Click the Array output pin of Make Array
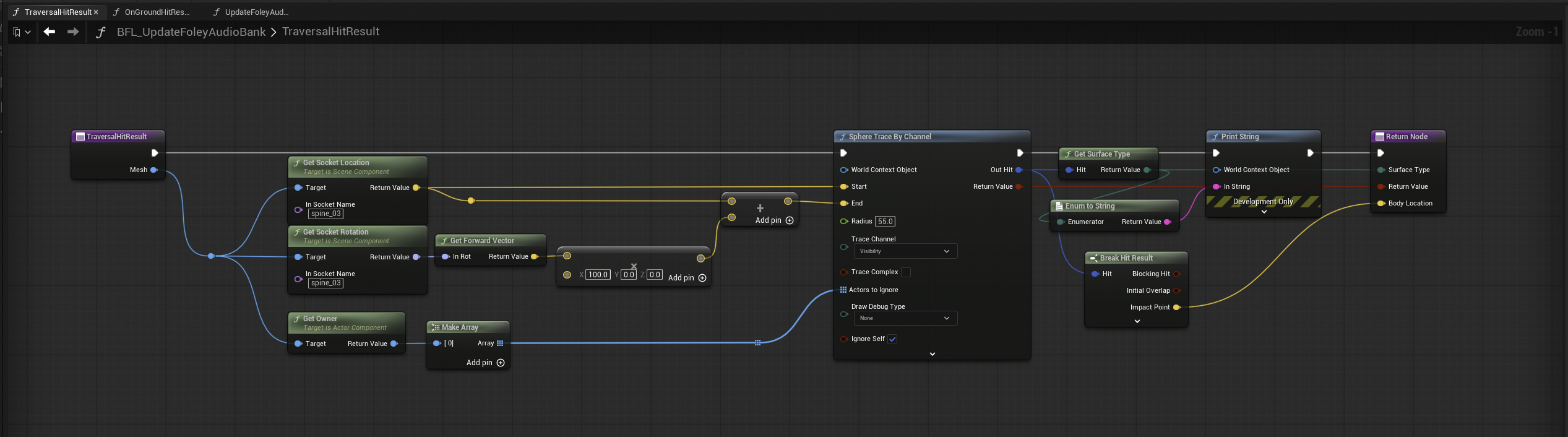This screenshot has height=437, width=1568. point(500,343)
